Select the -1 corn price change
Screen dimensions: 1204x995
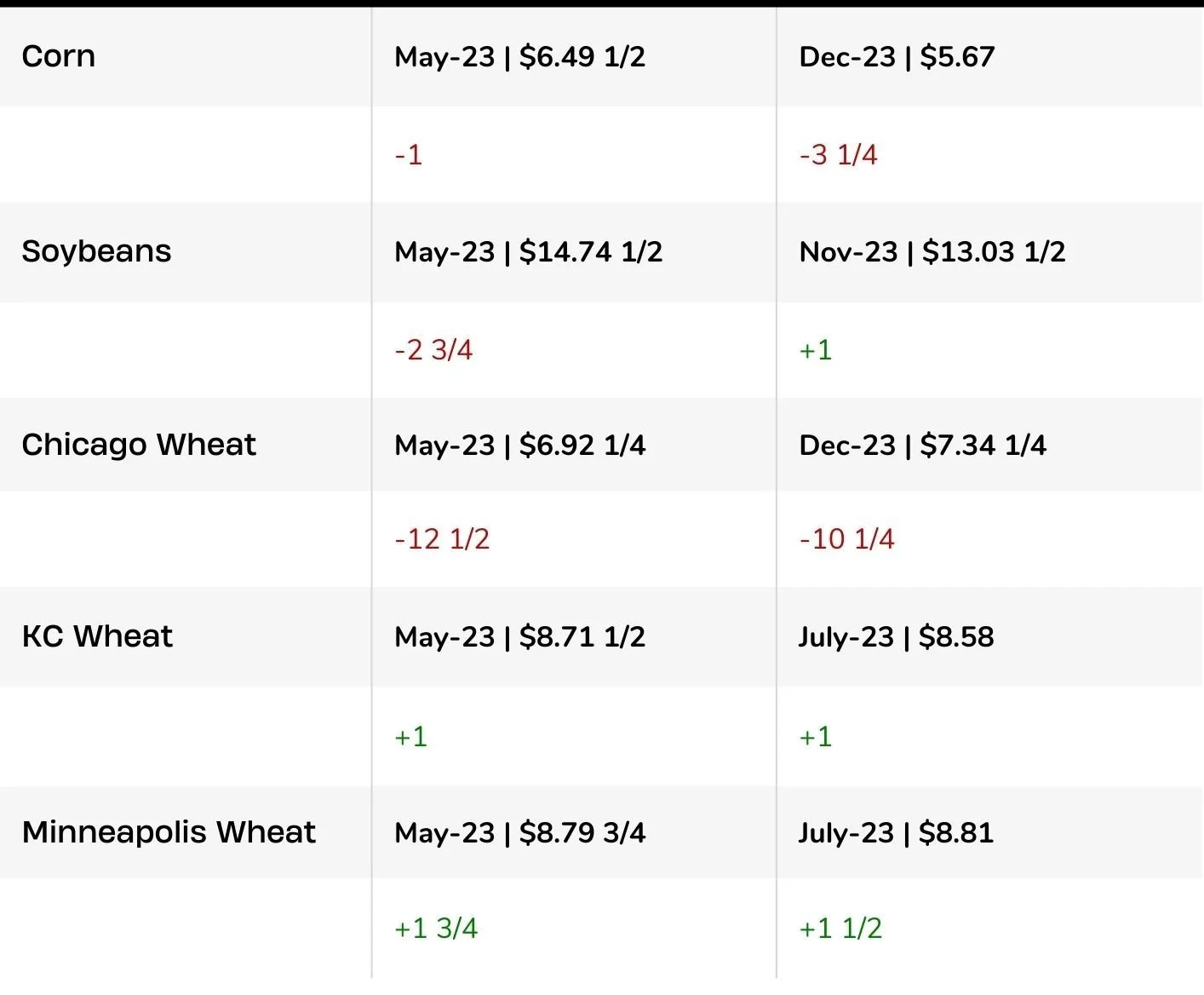409,154
